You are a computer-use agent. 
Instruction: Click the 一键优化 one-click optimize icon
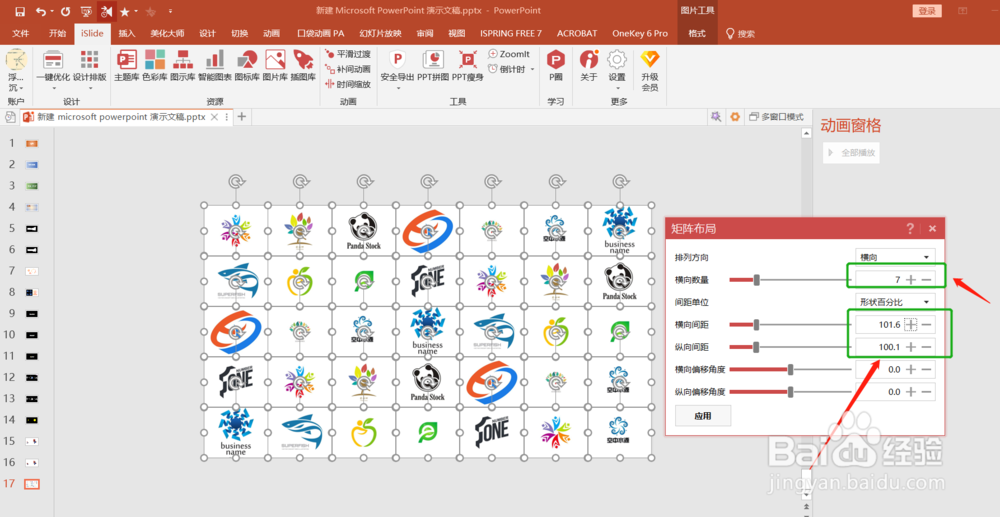click(x=53, y=61)
